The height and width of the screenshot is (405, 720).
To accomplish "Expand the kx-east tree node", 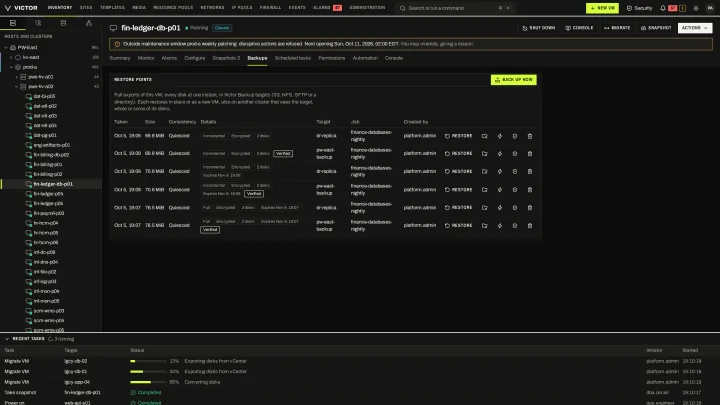I will point(11,57).
